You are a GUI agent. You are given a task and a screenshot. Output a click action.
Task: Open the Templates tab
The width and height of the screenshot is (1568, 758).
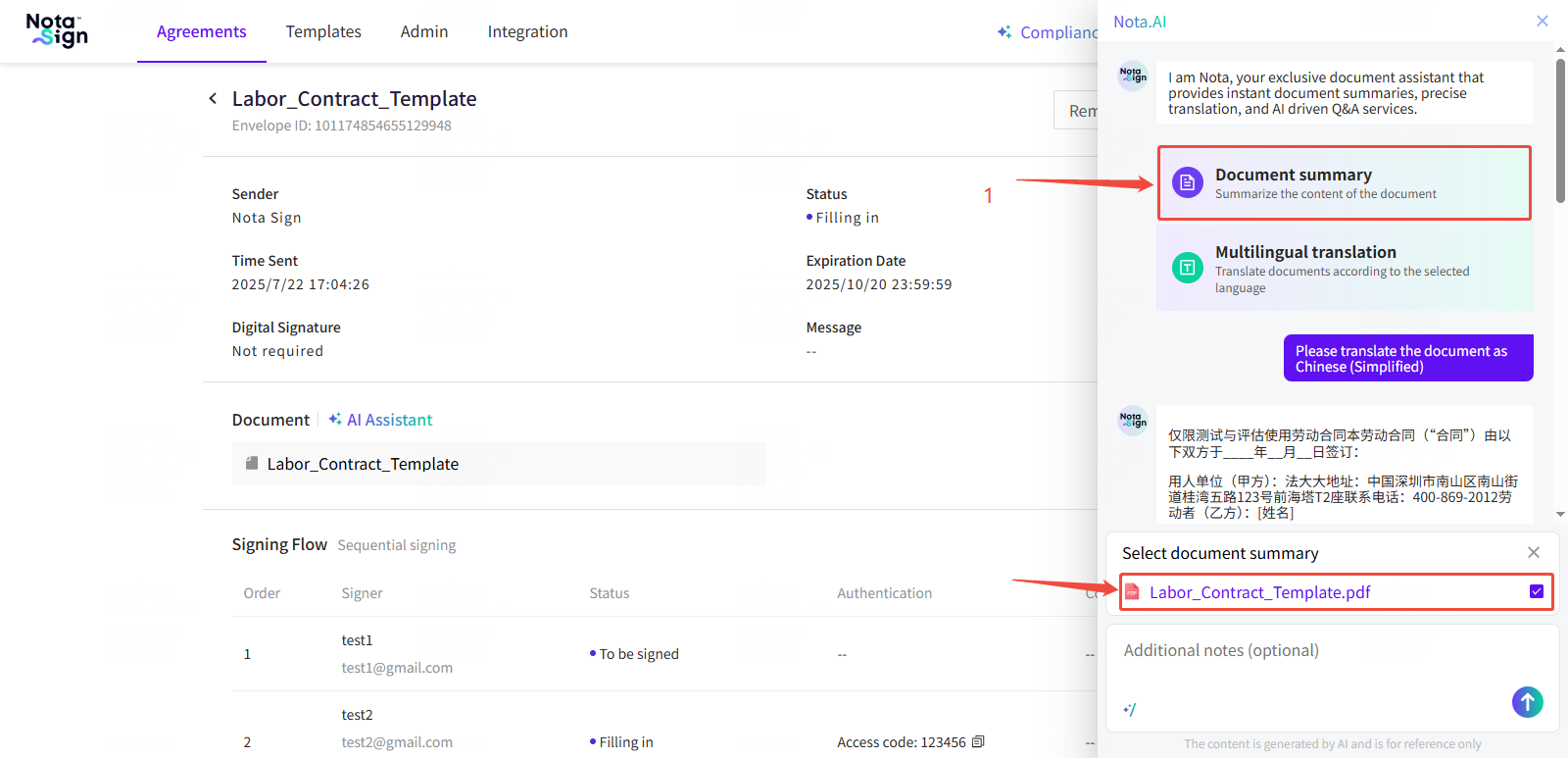[x=323, y=31]
